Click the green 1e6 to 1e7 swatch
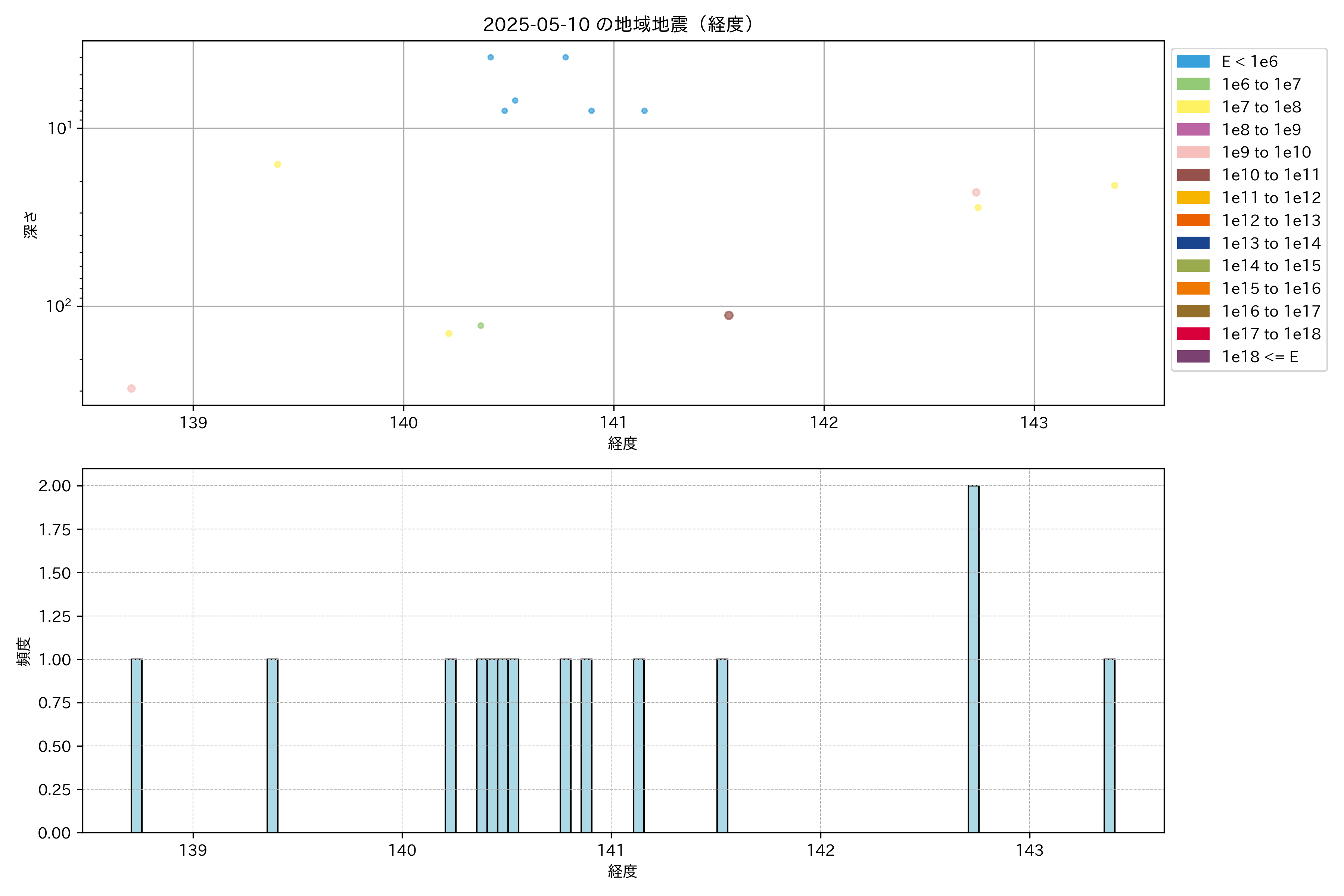1344x896 pixels. [1192, 84]
